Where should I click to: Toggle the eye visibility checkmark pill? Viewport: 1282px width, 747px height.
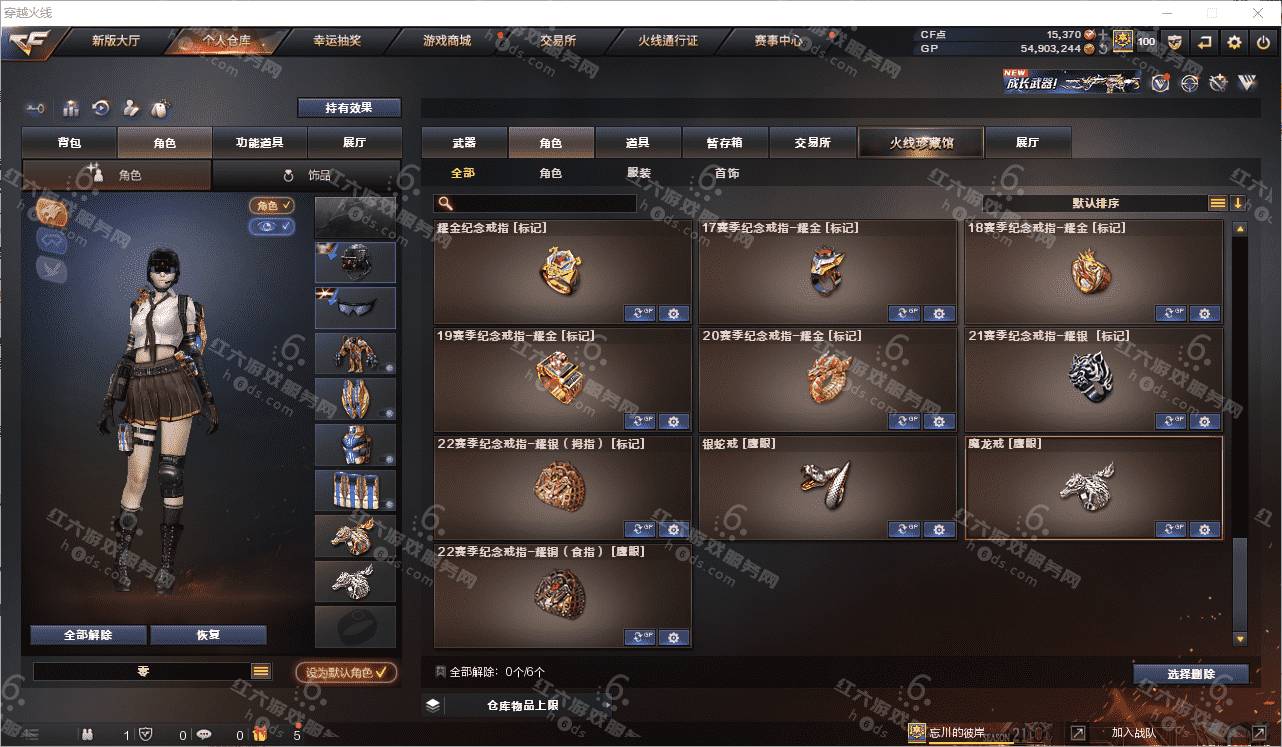click(272, 227)
